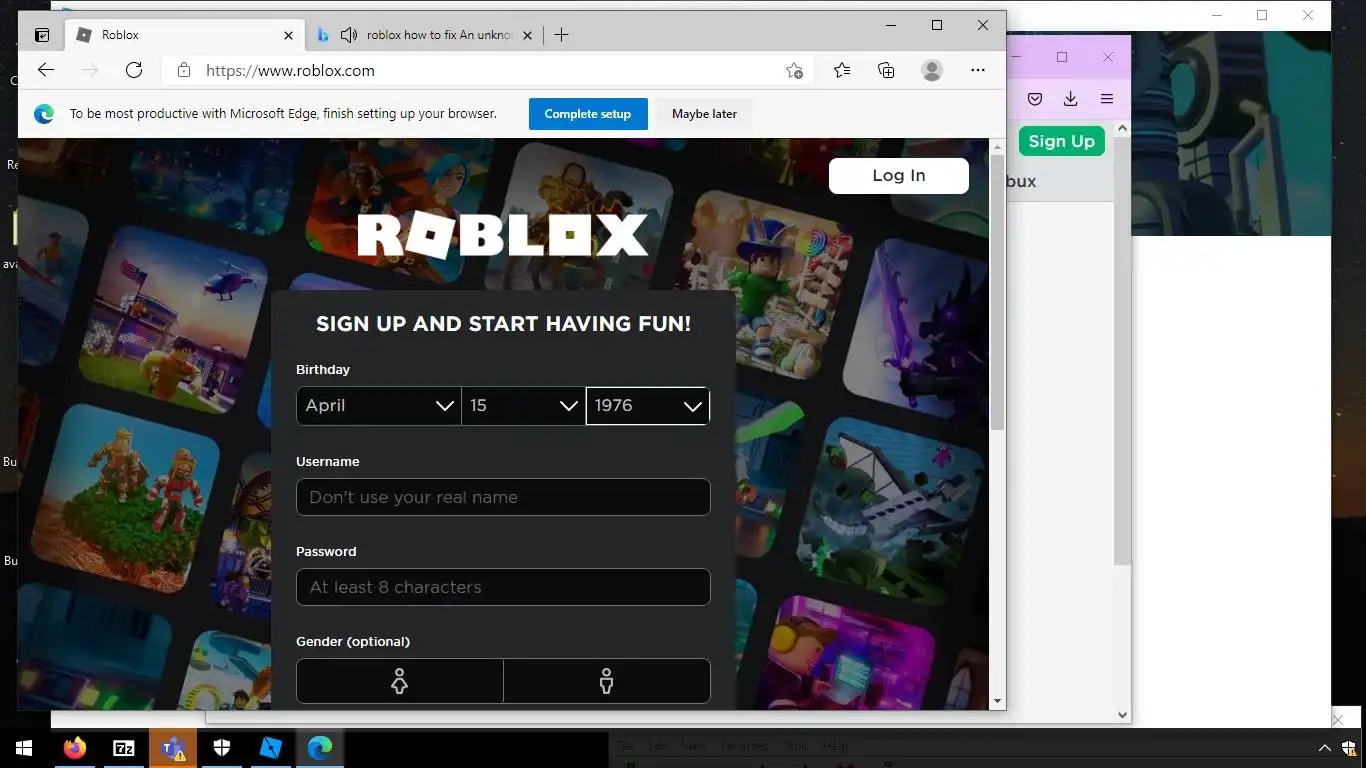Close the Roblox tab

(288, 35)
